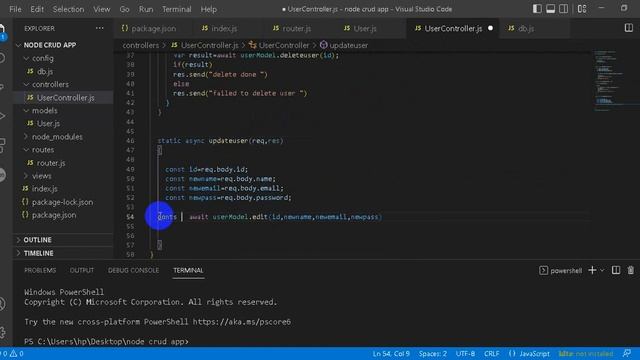Open terminal launch profile dropdown arrow
Viewport: 640px width, 360px height.
coord(602,270)
